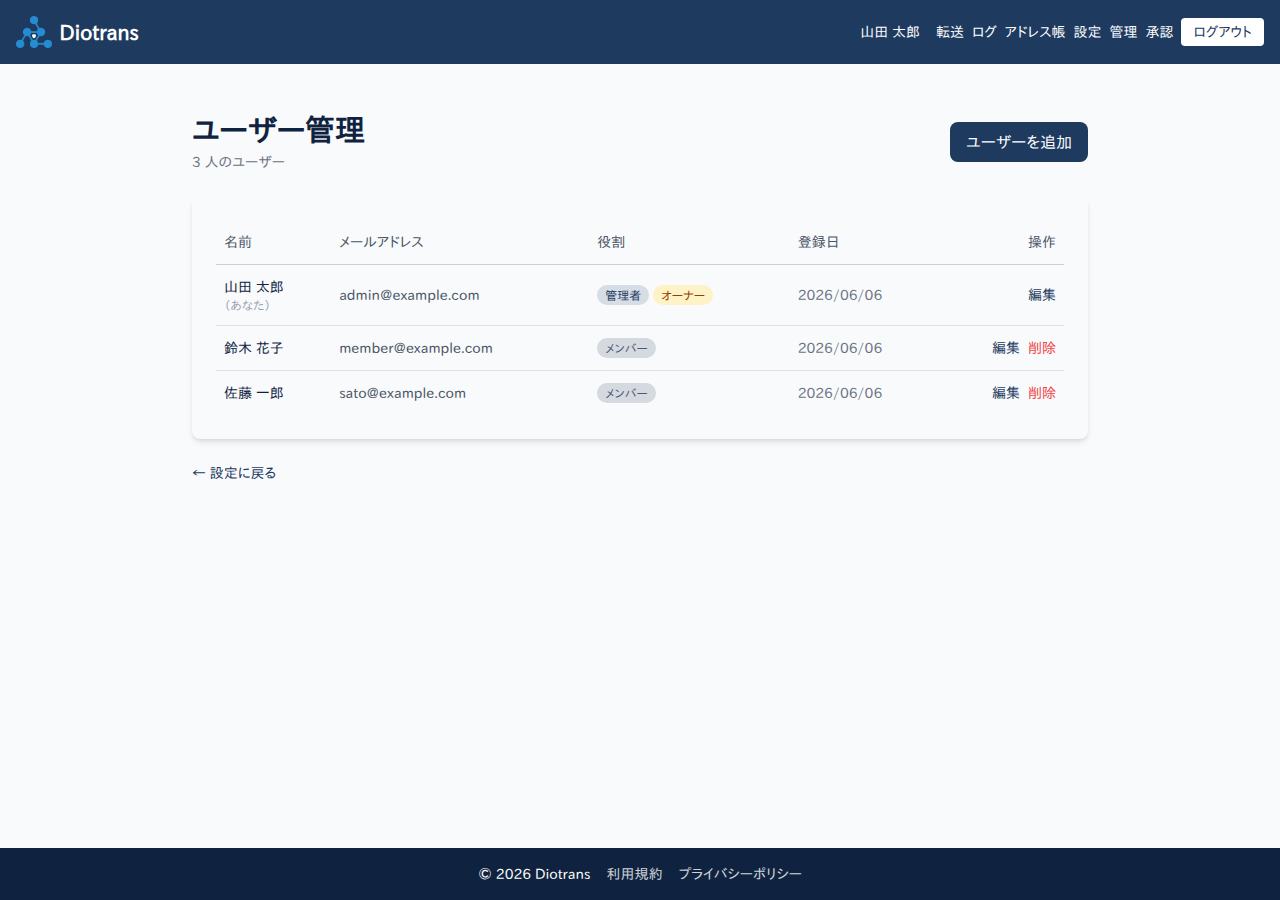Select 設定 in the header navigation
The height and width of the screenshot is (900, 1280).
pos(1087,32)
